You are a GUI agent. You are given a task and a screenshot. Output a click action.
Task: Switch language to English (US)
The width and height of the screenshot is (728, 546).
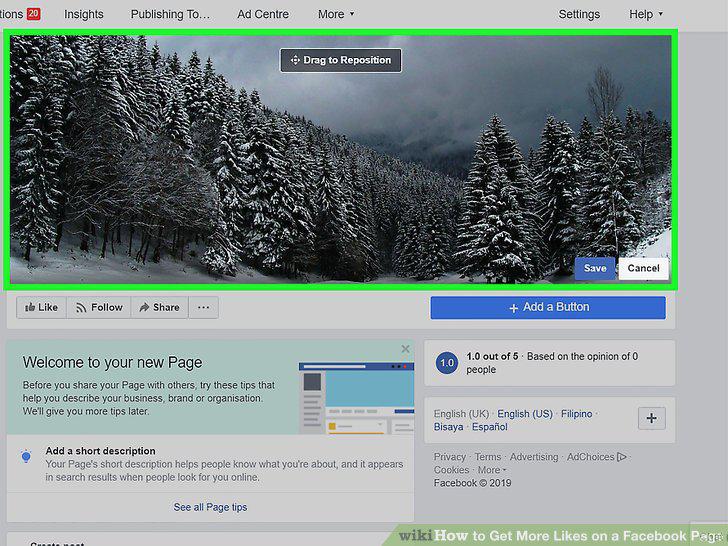click(x=525, y=414)
